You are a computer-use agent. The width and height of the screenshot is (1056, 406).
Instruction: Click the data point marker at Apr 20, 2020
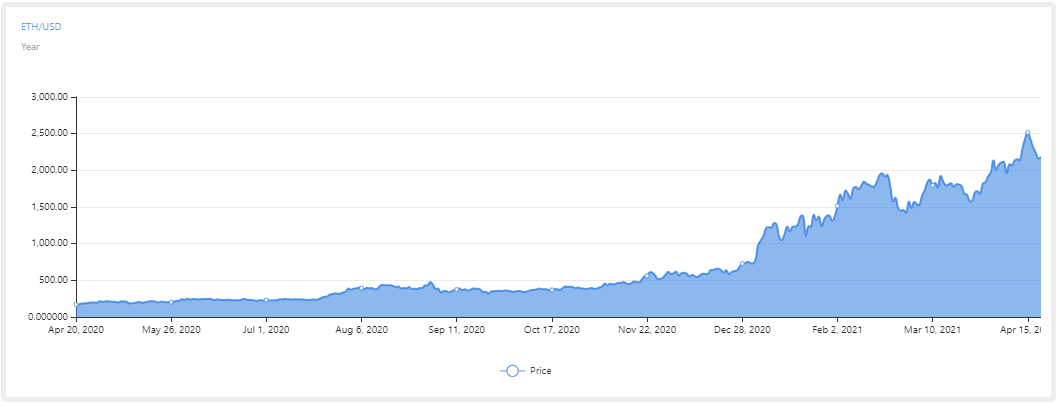point(76,304)
